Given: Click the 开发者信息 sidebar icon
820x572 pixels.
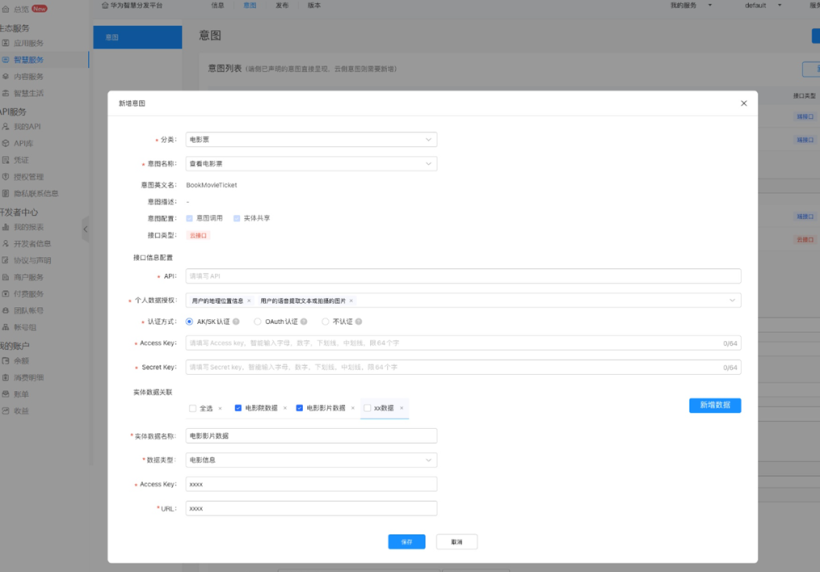Looking at the screenshot, I should [6, 244].
